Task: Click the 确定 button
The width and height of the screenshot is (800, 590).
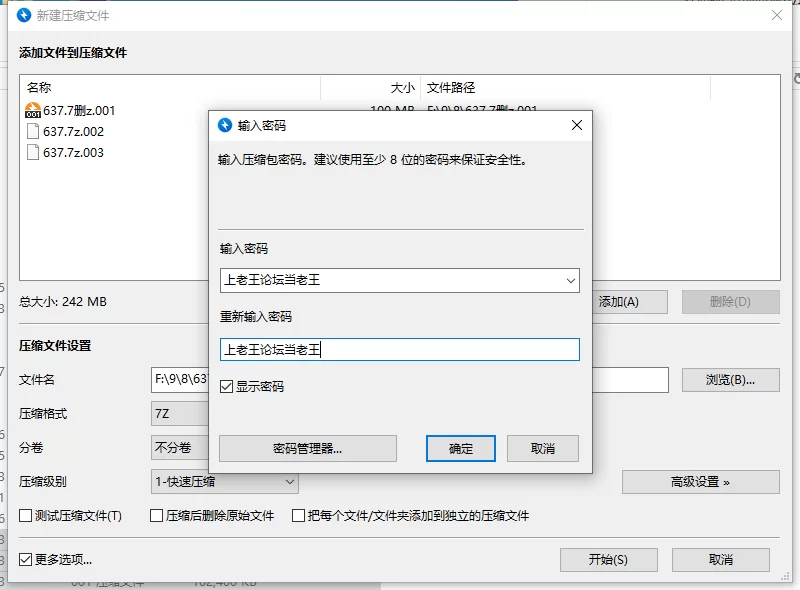Action: 461,448
